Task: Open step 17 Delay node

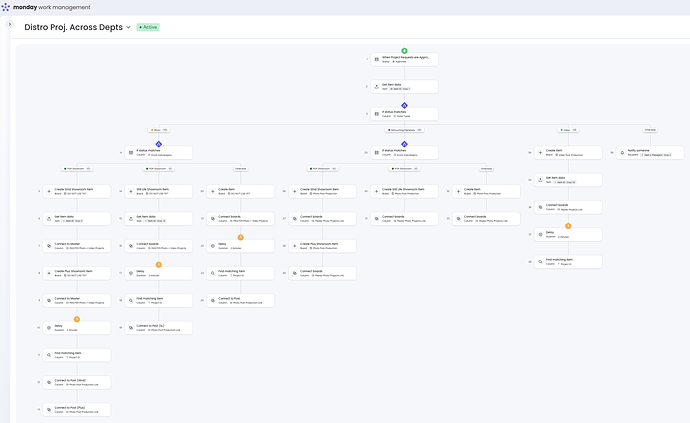Action: point(159,273)
